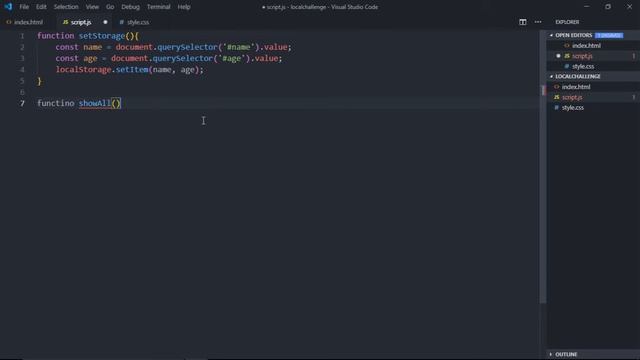Image resolution: width=640 pixels, height=360 pixels.
Task: Click the misspelled 'functino' keyword
Action: point(56,103)
